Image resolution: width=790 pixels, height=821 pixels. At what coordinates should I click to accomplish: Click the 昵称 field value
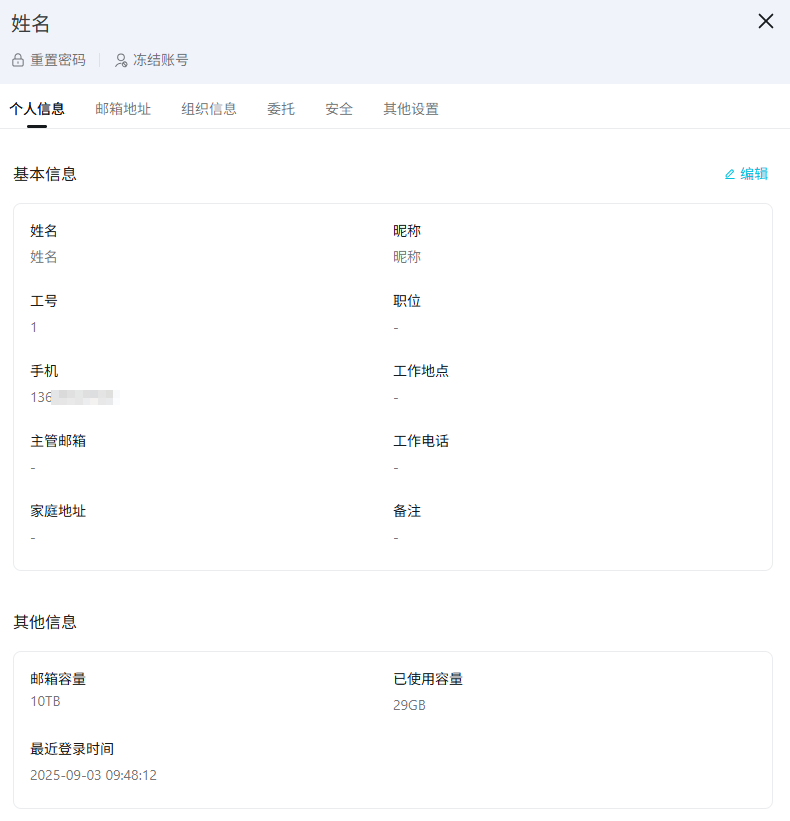click(407, 257)
